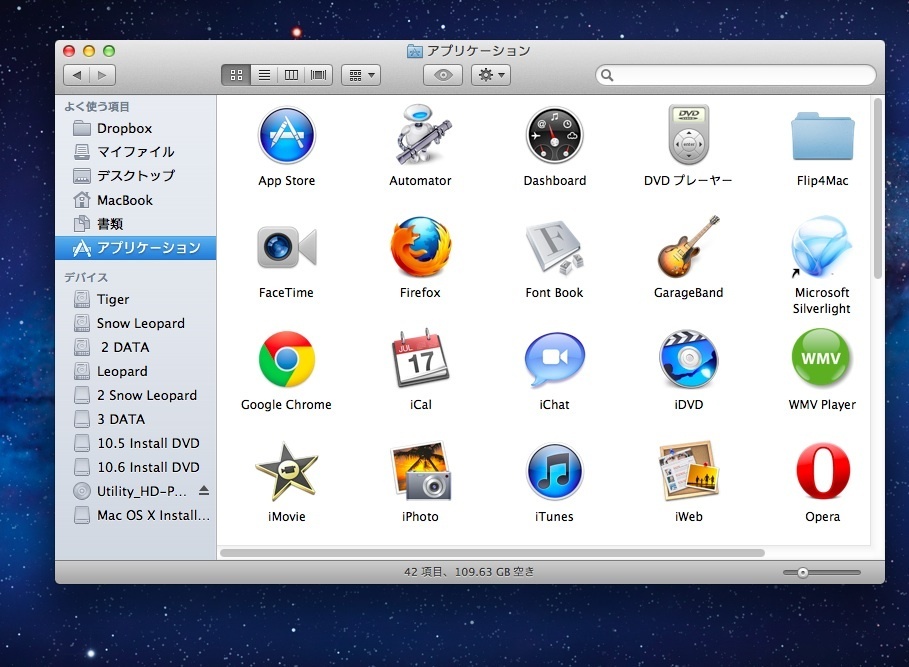This screenshot has height=667, width=909.
Task: Open the App Store application icon
Action: (286, 136)
